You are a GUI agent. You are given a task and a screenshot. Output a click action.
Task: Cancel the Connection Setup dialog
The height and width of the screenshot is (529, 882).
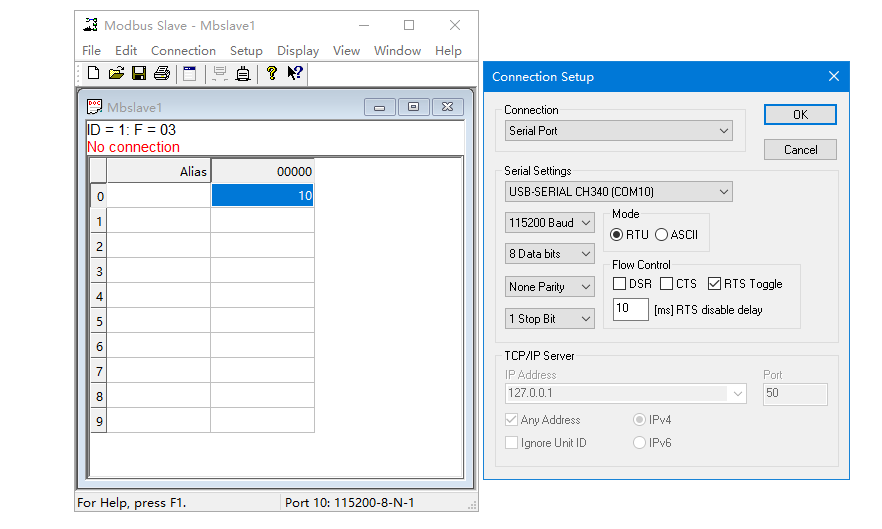[800, 149]
